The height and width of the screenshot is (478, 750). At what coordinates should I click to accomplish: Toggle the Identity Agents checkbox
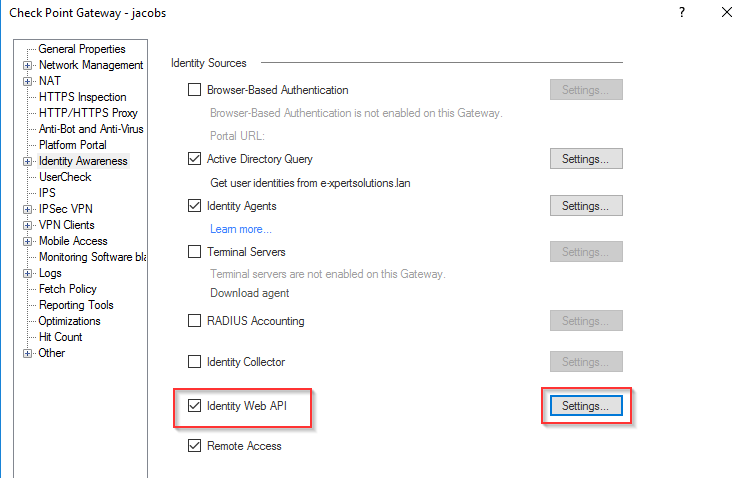(195, 206)
